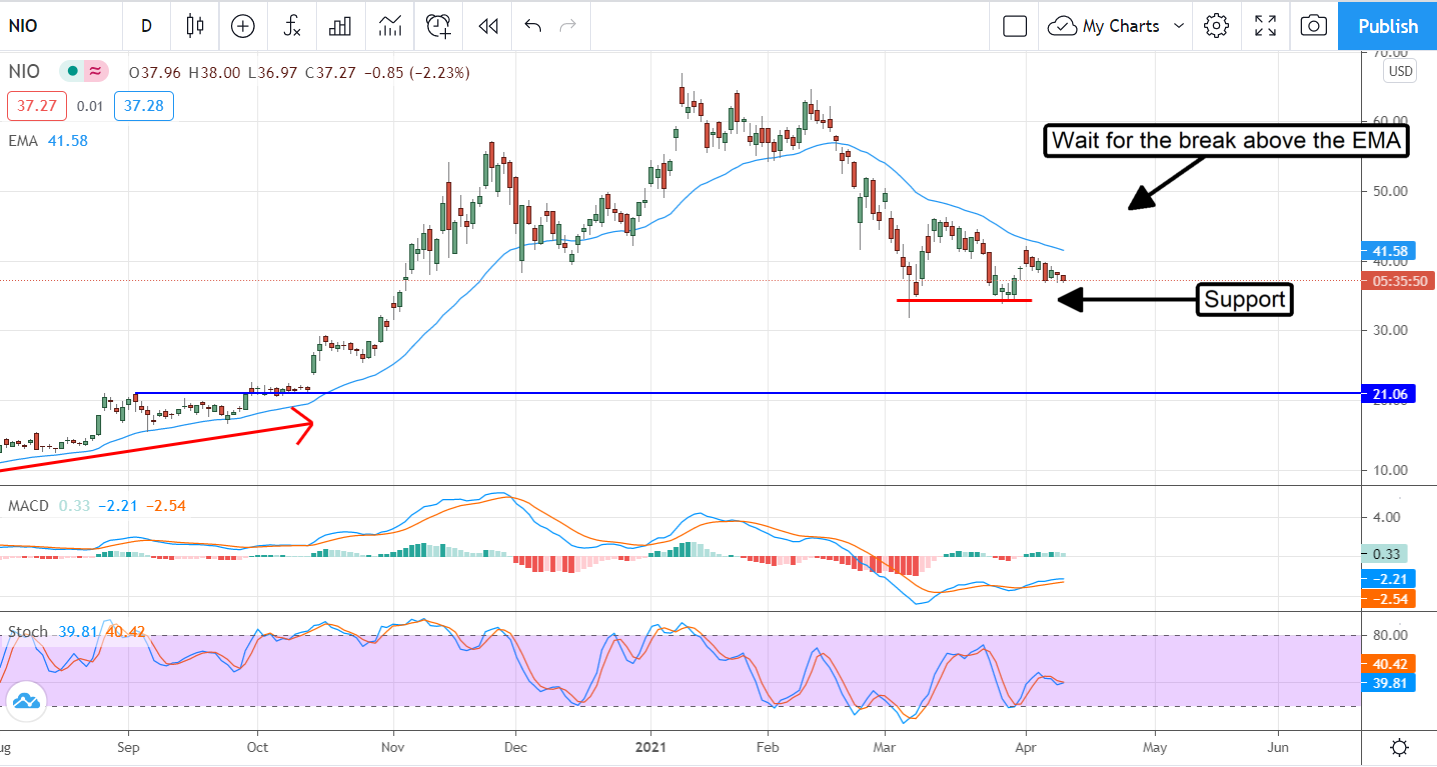Select the MACD indicator legend
Image resolution: width=1437 pixels, height=767 pixels.
click(x=28, y=506)
